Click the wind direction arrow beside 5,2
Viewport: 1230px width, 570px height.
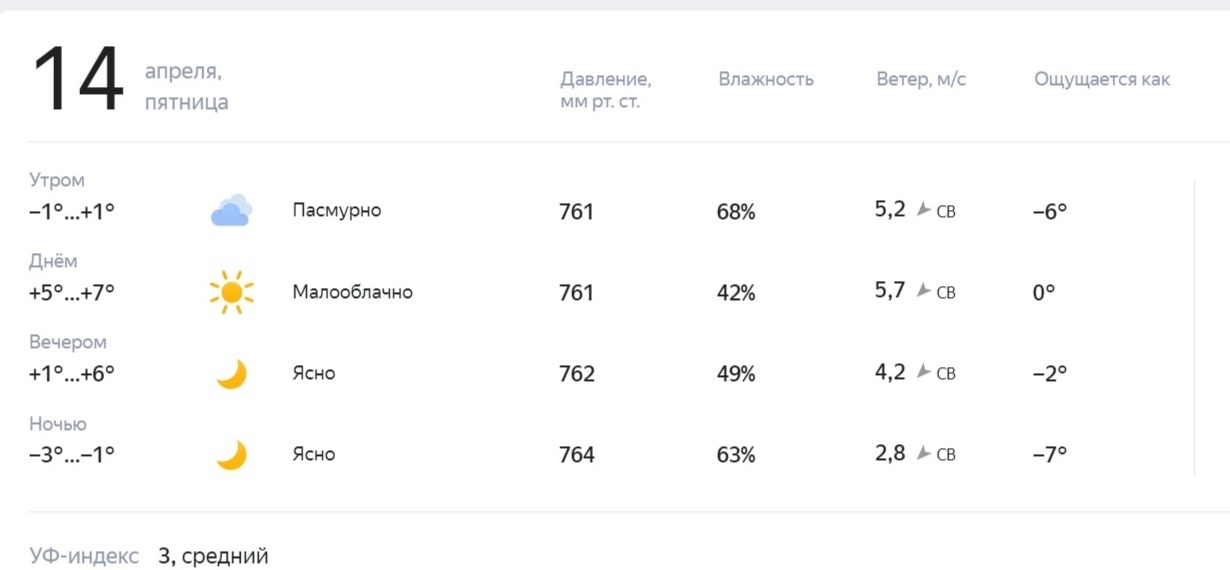click(924, 210)
